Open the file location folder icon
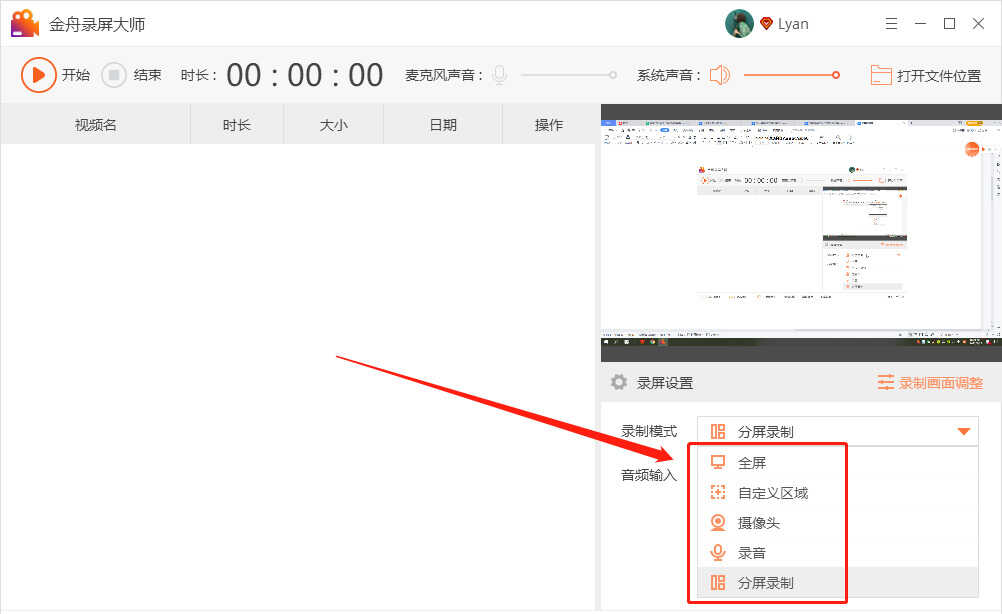1002x614 pixels. point(880,75)
